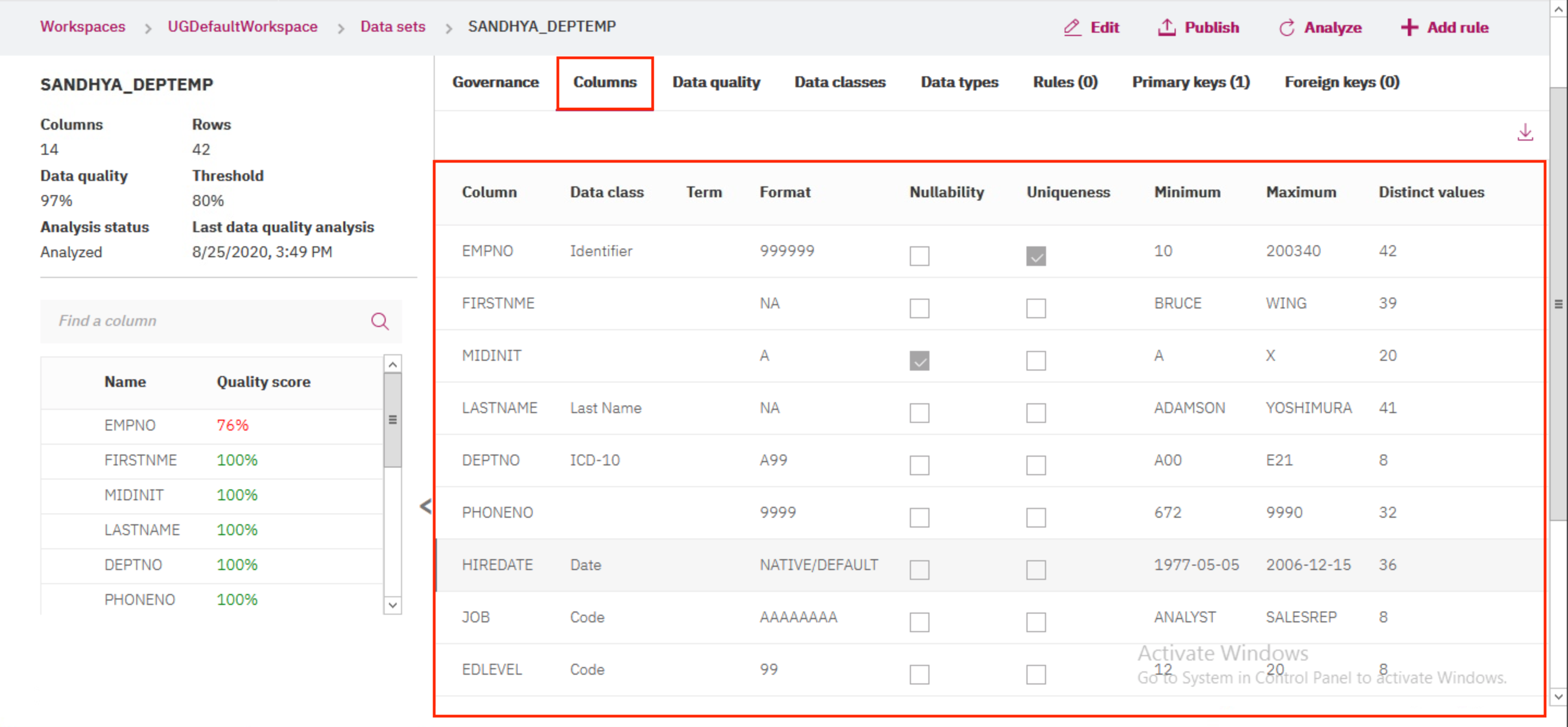
Task: Click the Publish button label
Action: point(1211,27)
